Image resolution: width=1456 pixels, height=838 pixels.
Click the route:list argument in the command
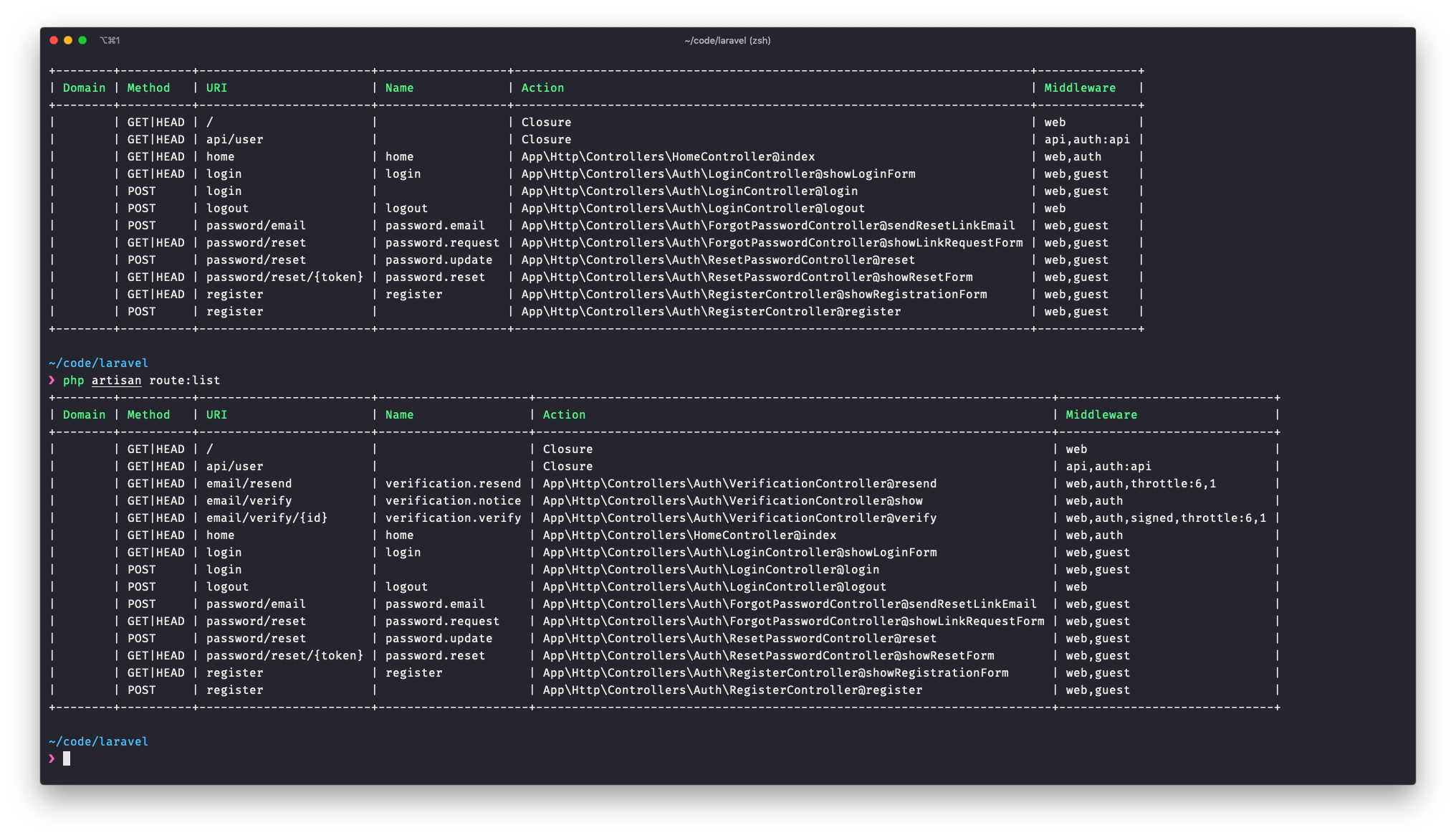click(x=184, y=381)
